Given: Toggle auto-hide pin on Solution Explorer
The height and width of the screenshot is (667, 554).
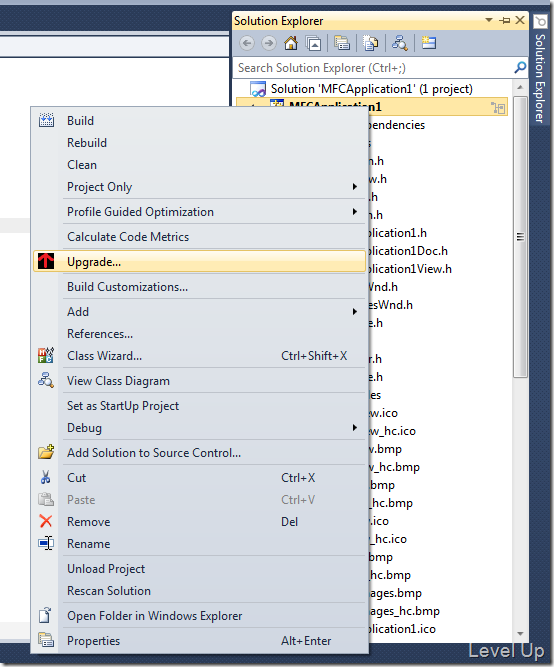Looking at the screenshot, I should [505, 20].
